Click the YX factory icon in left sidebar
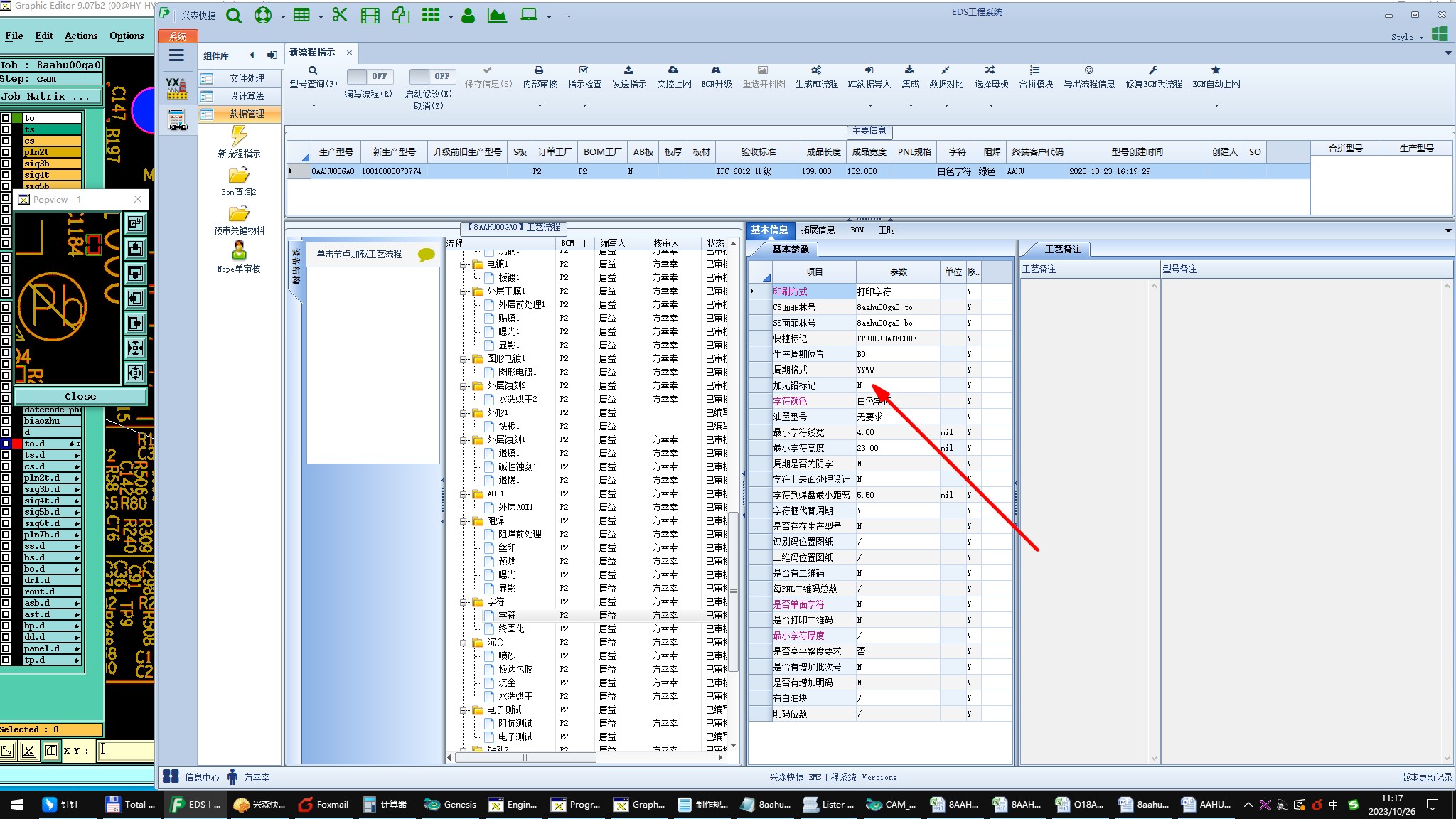Viewport: 1456px width, 819px height. tap(177, 88)
